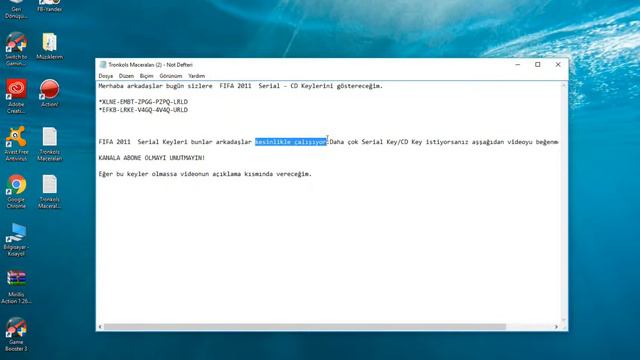Close the Not Defteri window
Image resolution: width=640 pixels, height=360 pixels.
pos(558,64)
